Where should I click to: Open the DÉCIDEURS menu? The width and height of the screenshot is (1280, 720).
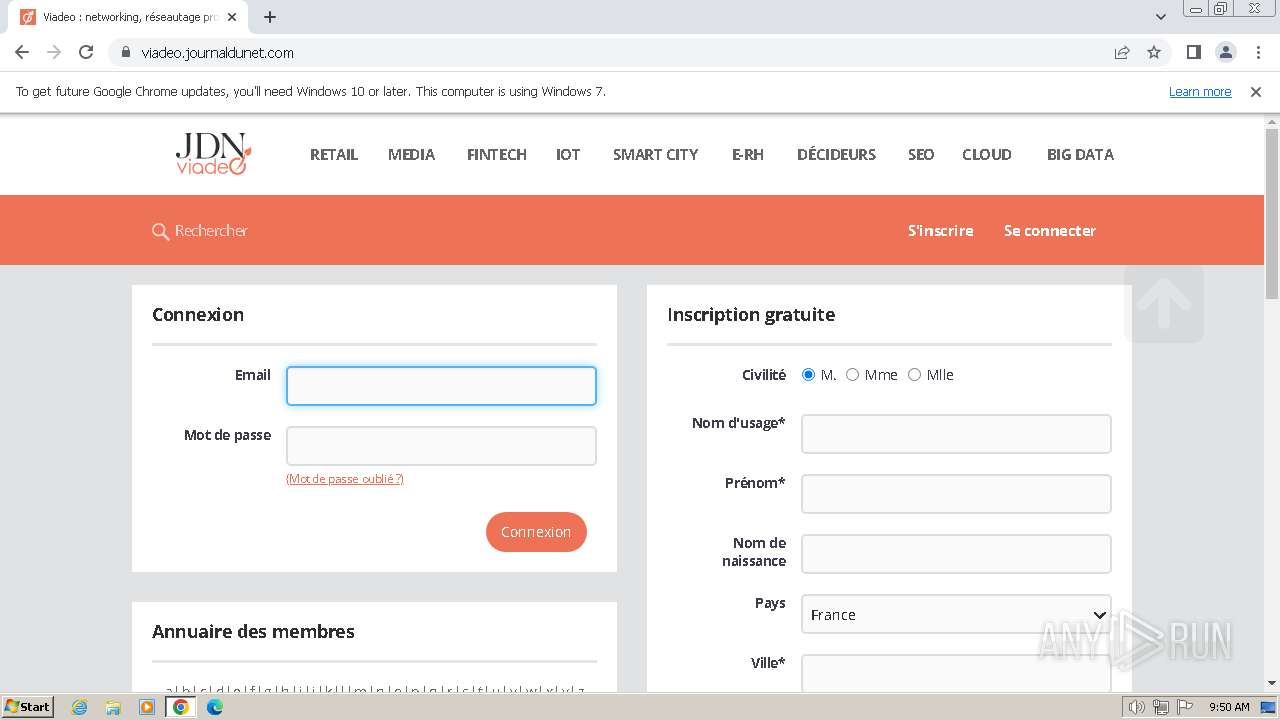[x=836, y=154]
